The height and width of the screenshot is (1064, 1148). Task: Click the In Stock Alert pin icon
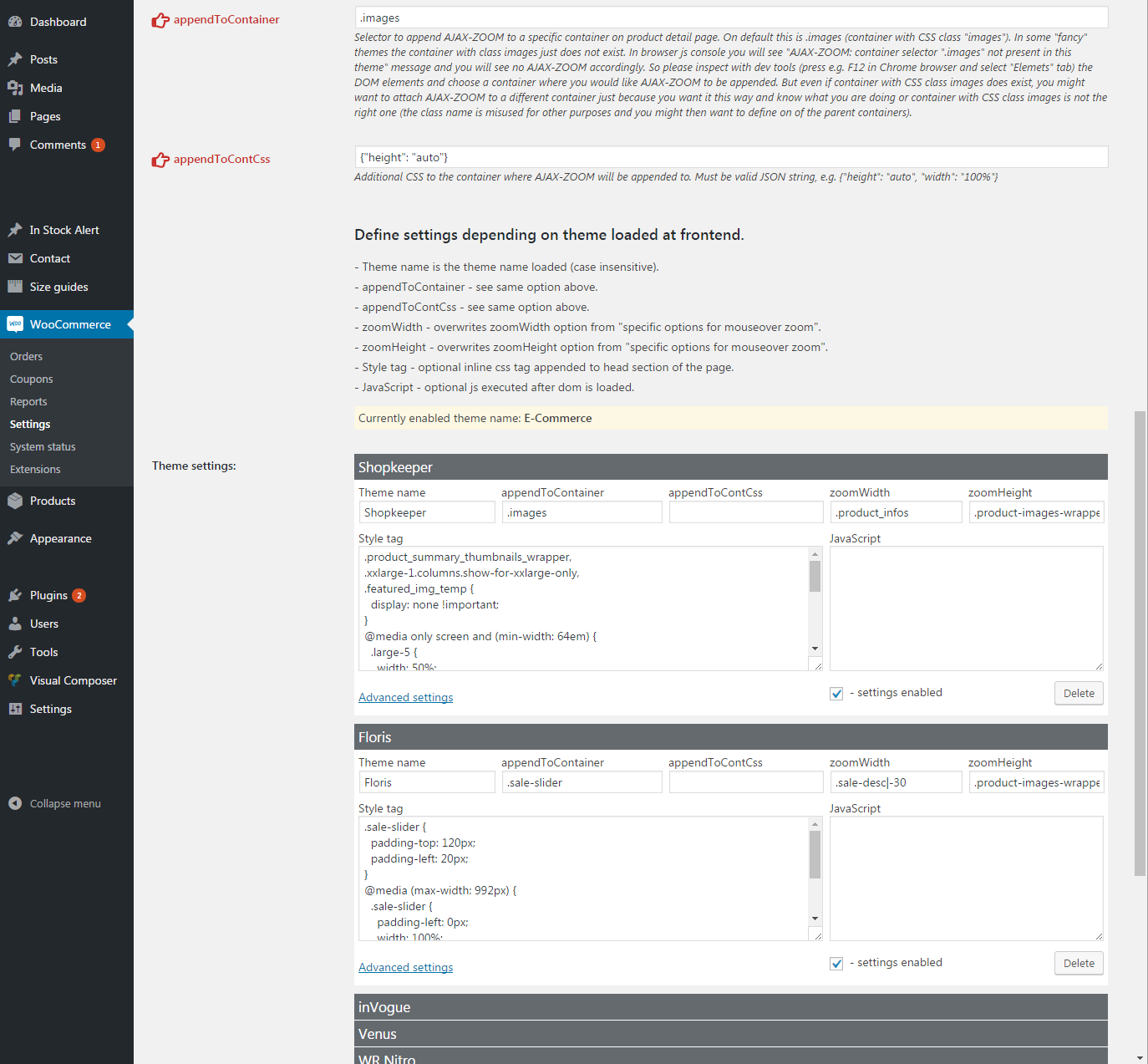coord(15,230)
